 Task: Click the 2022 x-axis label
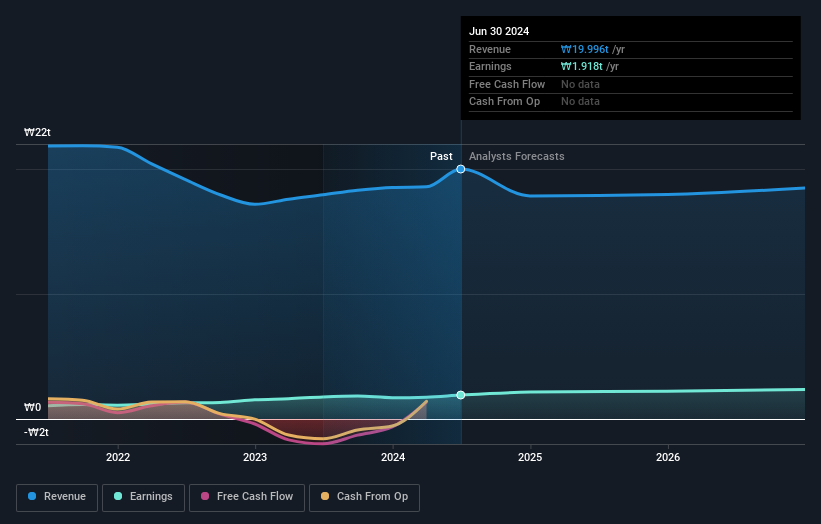(118, 457)
